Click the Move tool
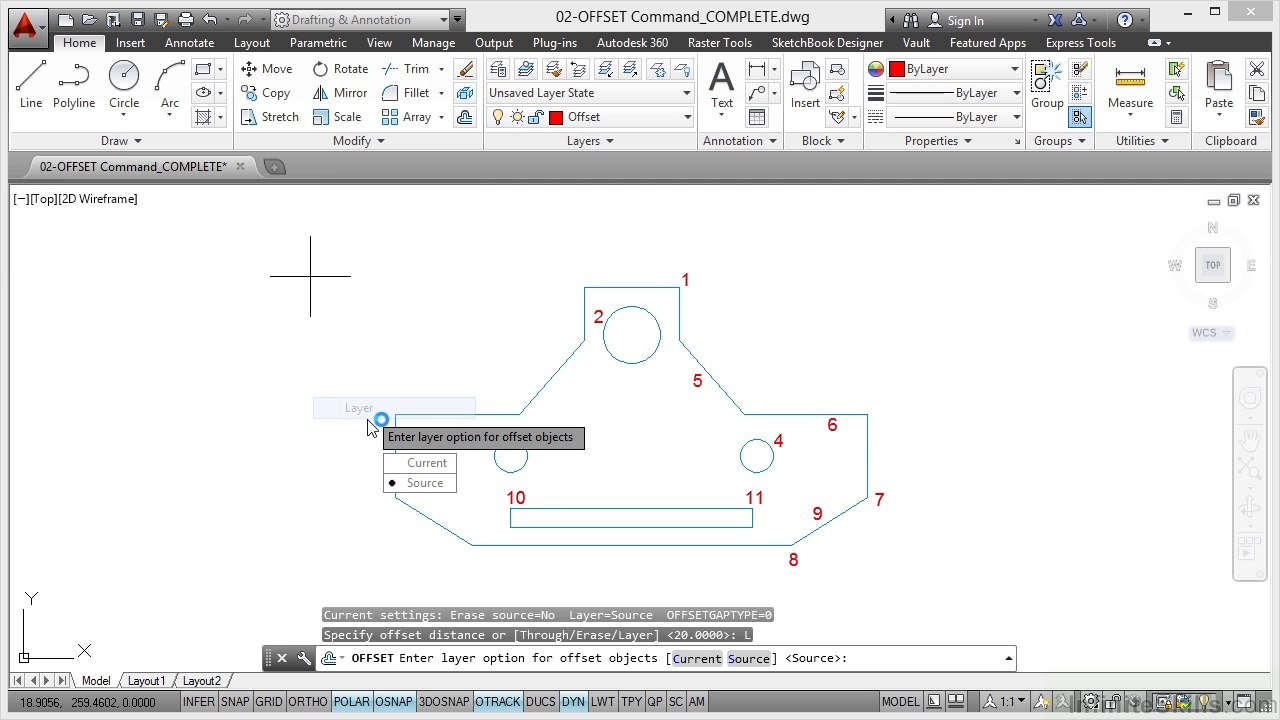The image size is (1280, 720). tap(267, 69)
